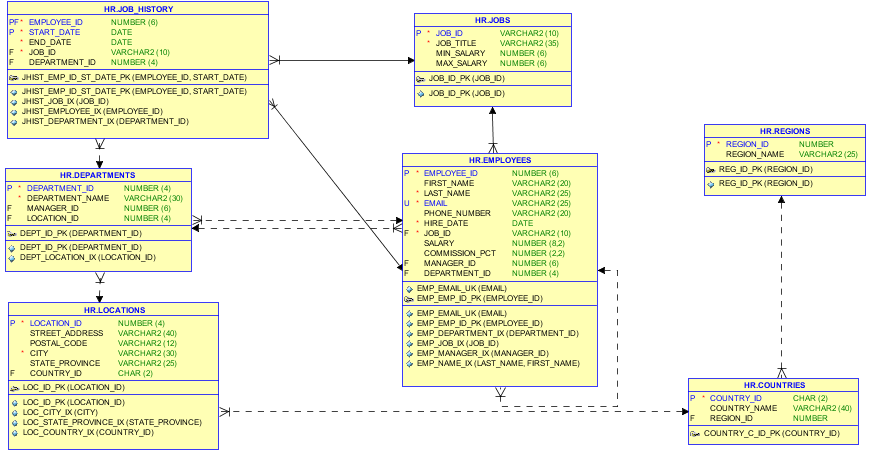Click the index icon beside EMP_MANAGER_IX

click(409, 354)
